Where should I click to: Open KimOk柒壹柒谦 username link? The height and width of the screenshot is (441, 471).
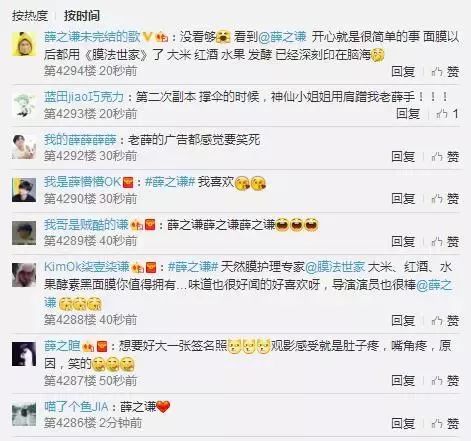point(86,267)
